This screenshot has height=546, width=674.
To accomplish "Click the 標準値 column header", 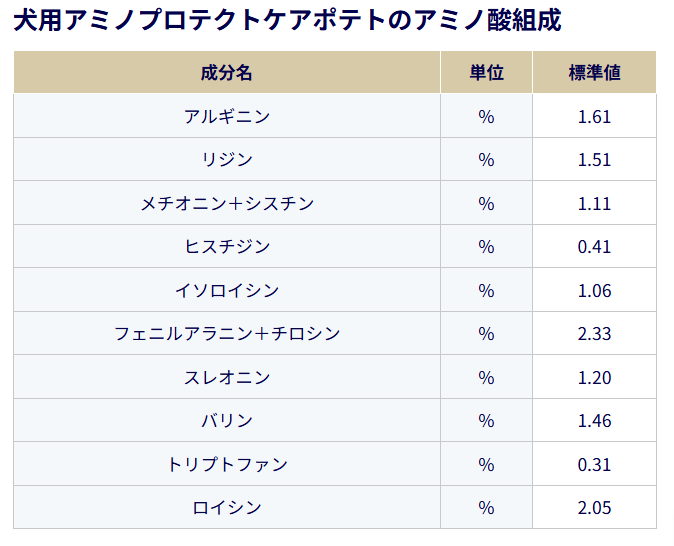I will coord(594,73).
